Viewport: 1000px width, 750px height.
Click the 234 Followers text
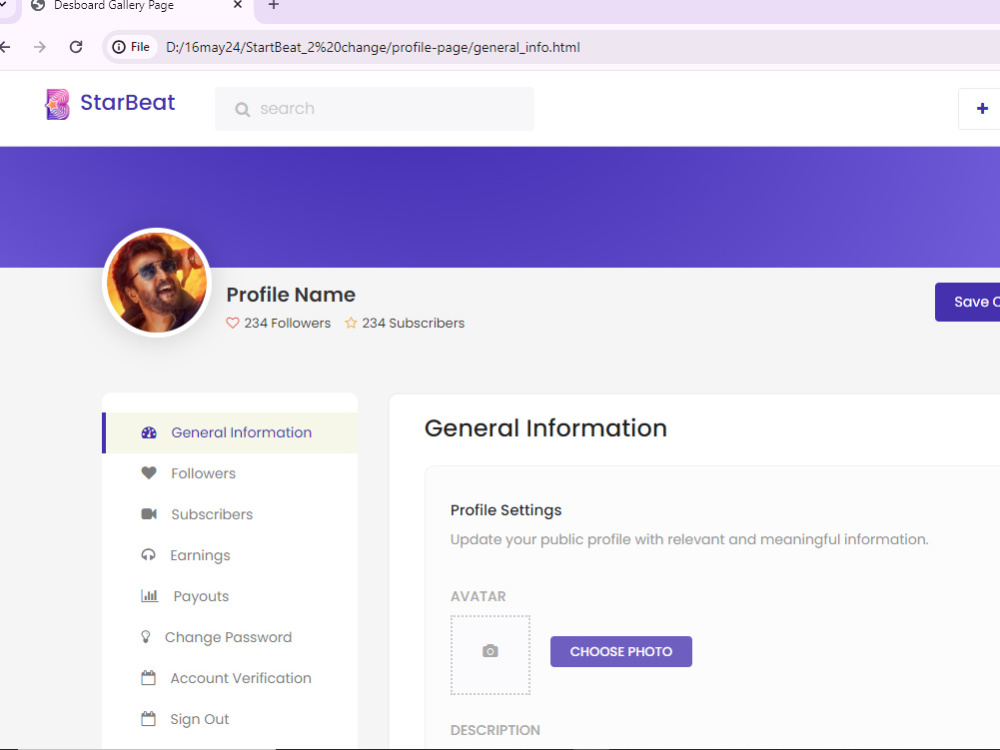287,323
